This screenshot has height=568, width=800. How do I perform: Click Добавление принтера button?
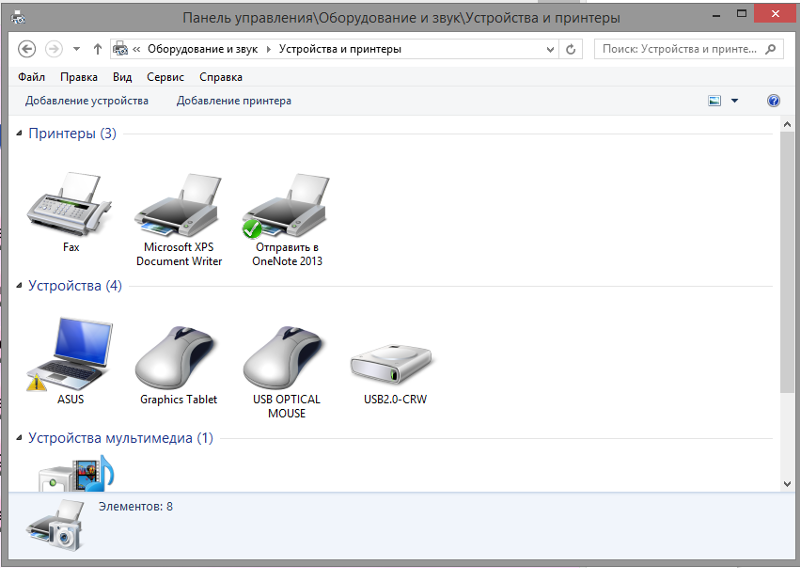pos(234,101)
